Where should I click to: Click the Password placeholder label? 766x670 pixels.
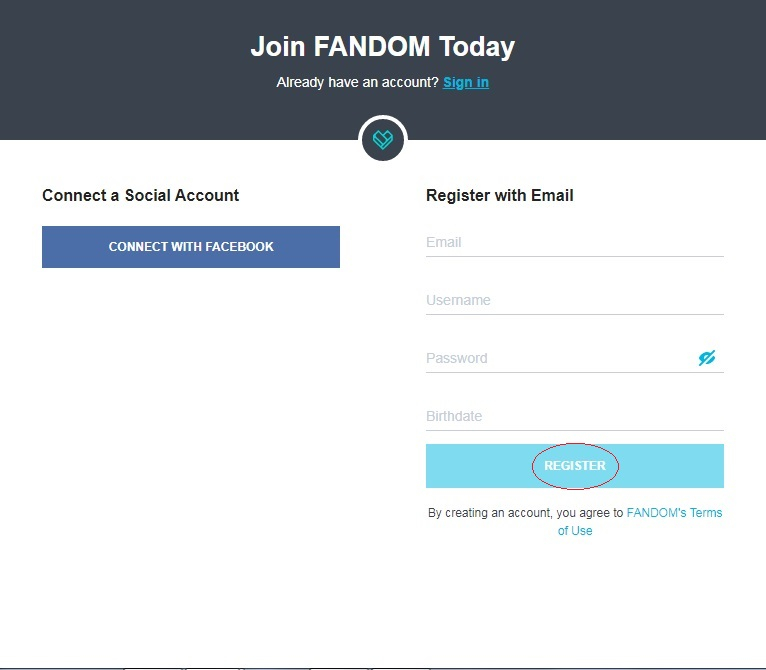click(x=457, y=358)
